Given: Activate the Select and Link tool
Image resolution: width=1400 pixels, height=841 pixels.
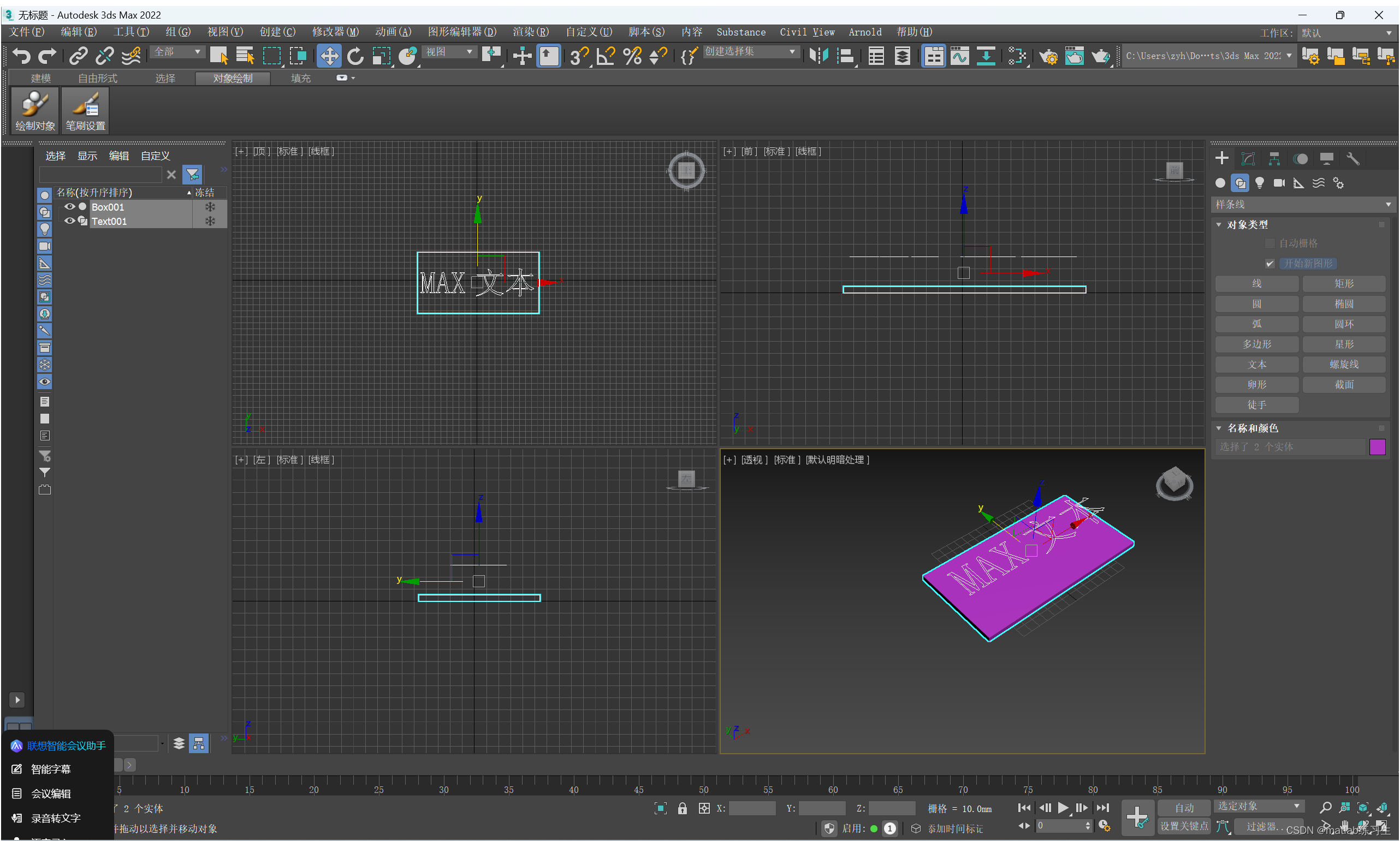Looking at the screenshot, I should pos(78,56).
